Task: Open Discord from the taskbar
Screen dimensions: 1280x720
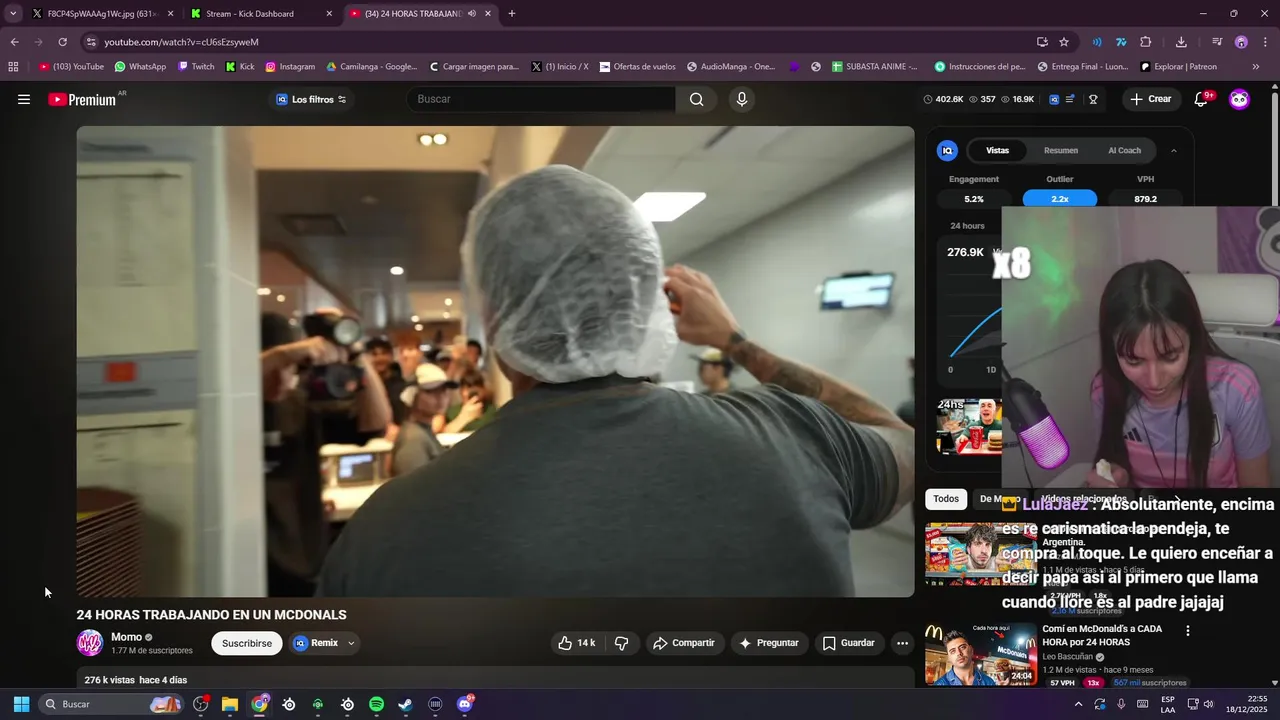Action: point(464,704)
